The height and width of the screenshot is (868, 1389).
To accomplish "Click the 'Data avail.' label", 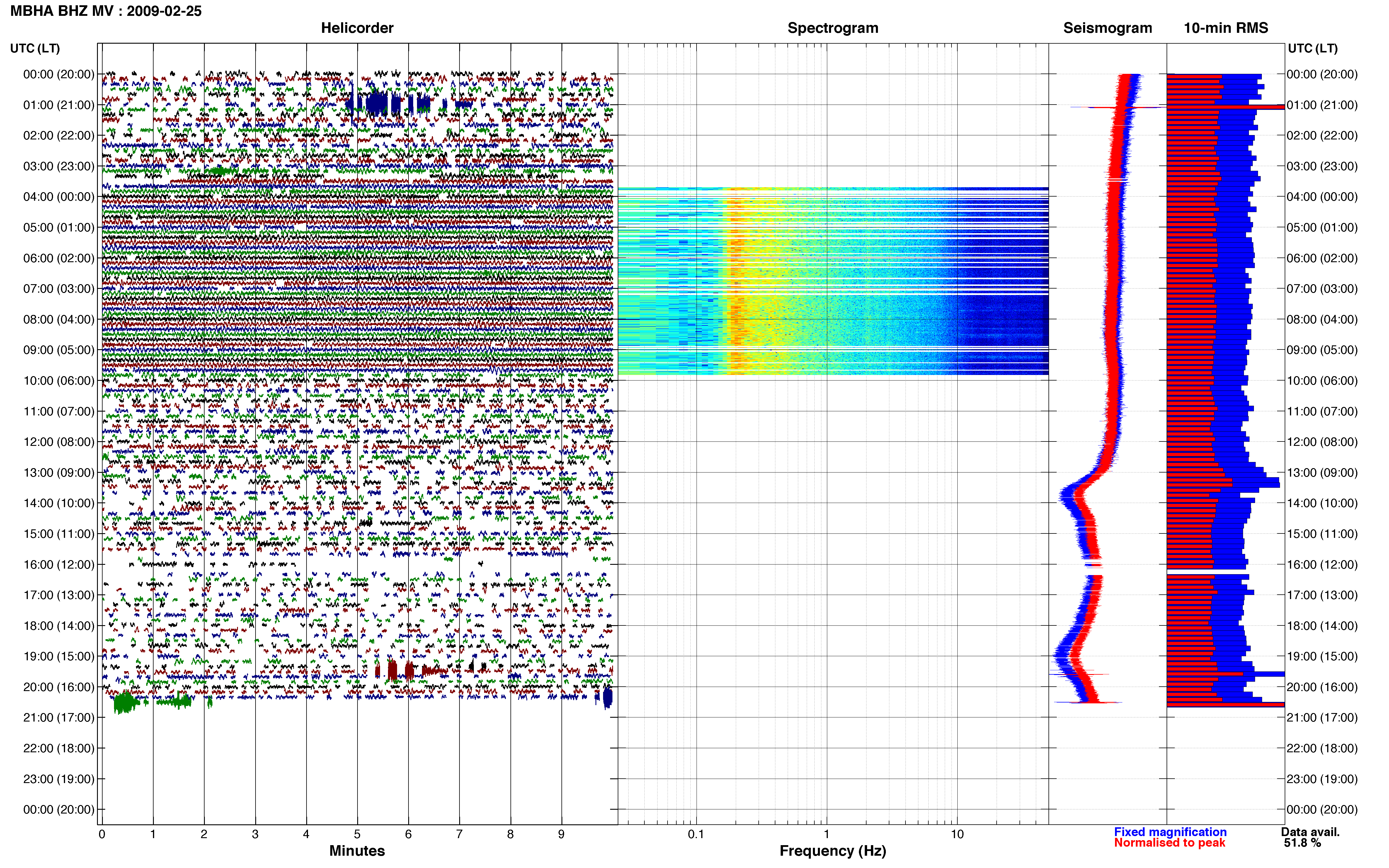I will click(x=1310, y=832).
